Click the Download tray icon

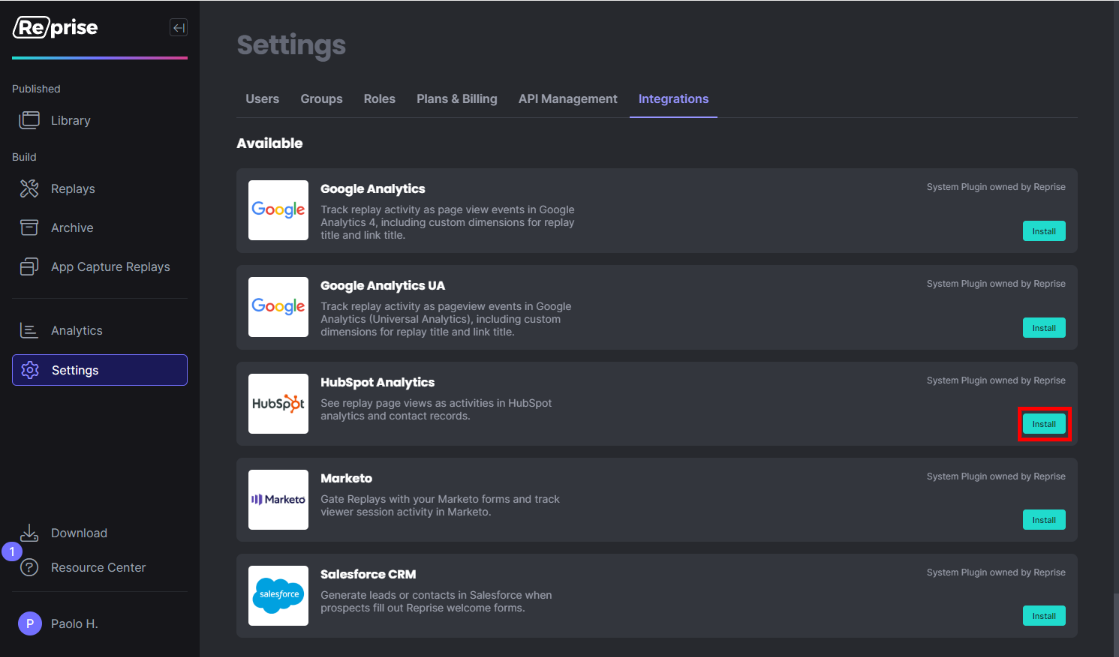click(x=29, y=533)
